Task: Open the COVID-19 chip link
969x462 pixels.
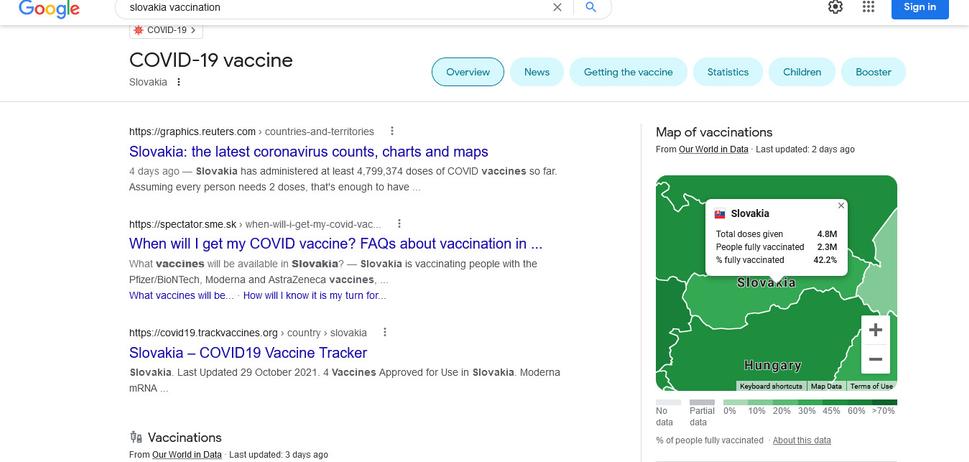Action: (166, 30)
